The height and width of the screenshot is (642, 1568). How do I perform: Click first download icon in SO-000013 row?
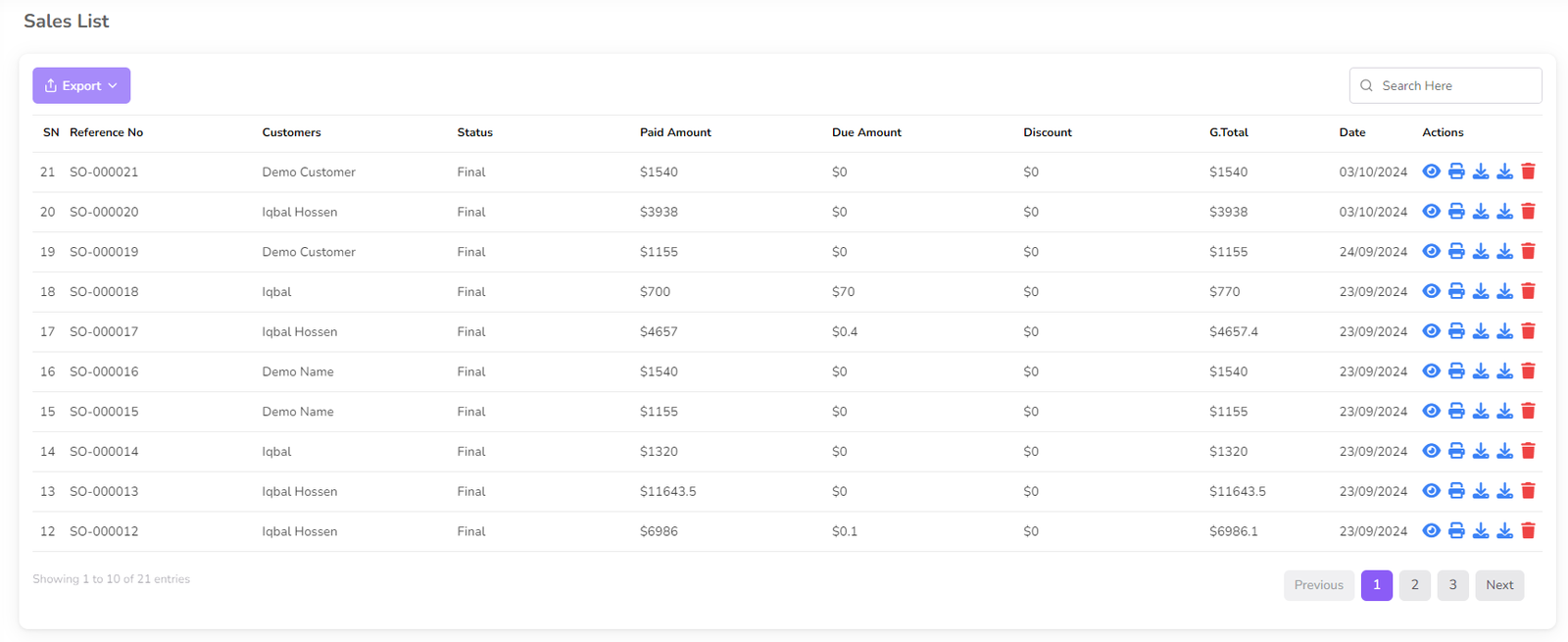click(x=1481, y=491)
